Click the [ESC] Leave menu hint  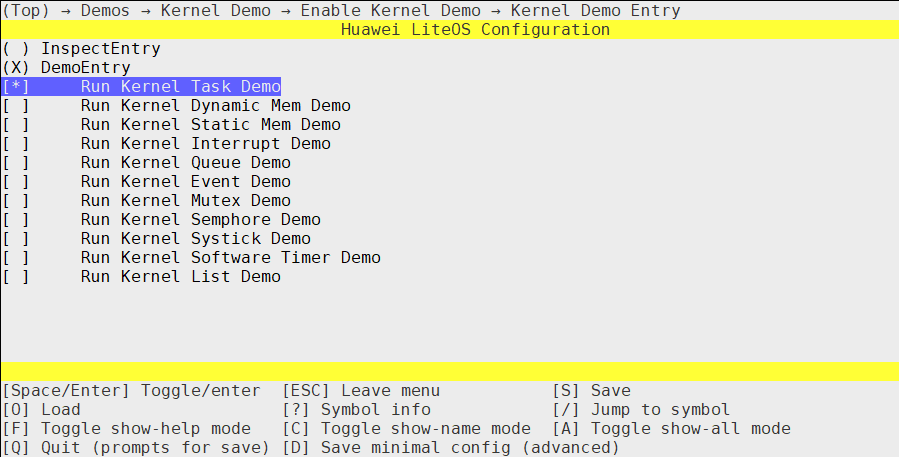point(361,390)
